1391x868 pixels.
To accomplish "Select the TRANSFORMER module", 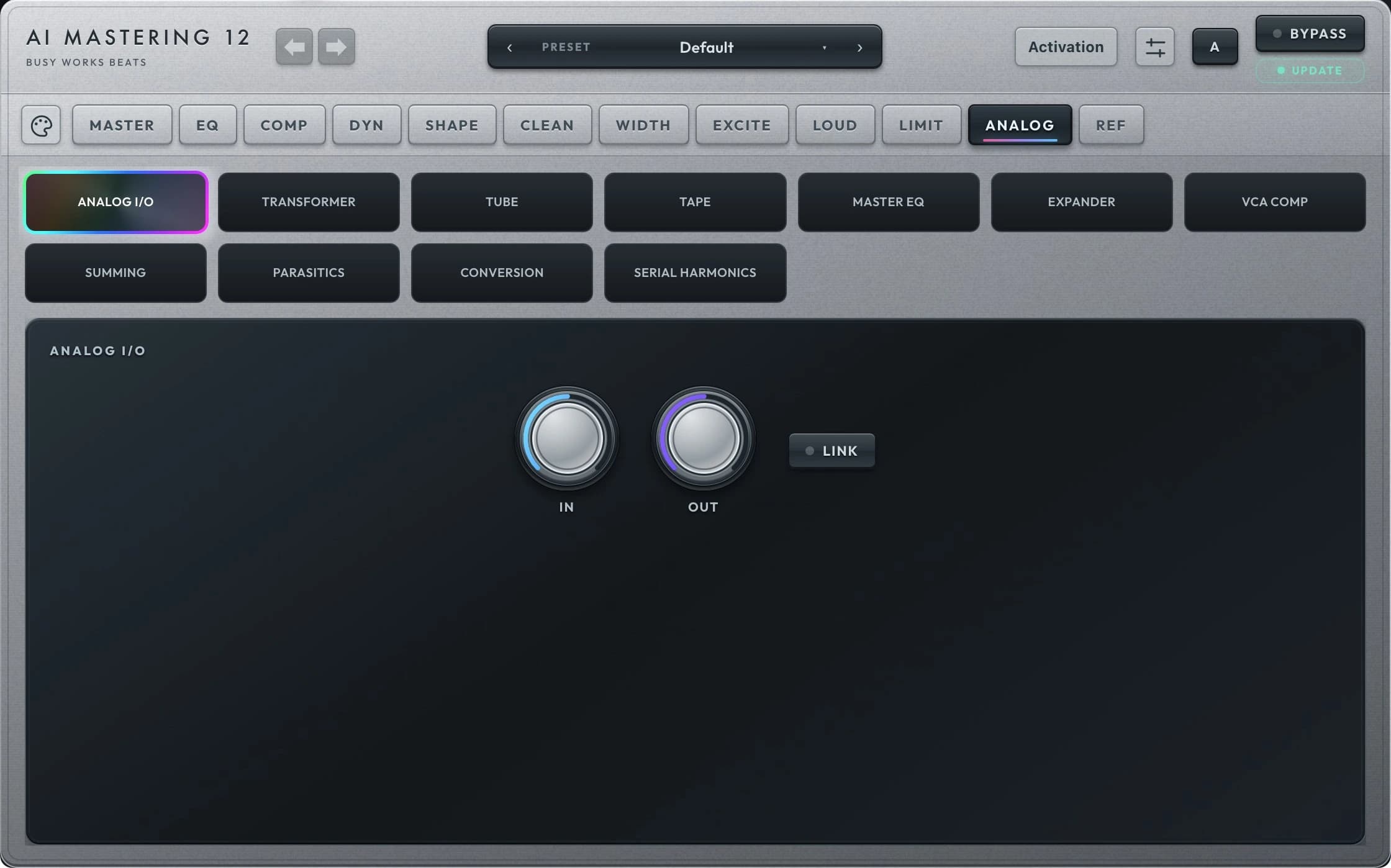I will (309, 202).
